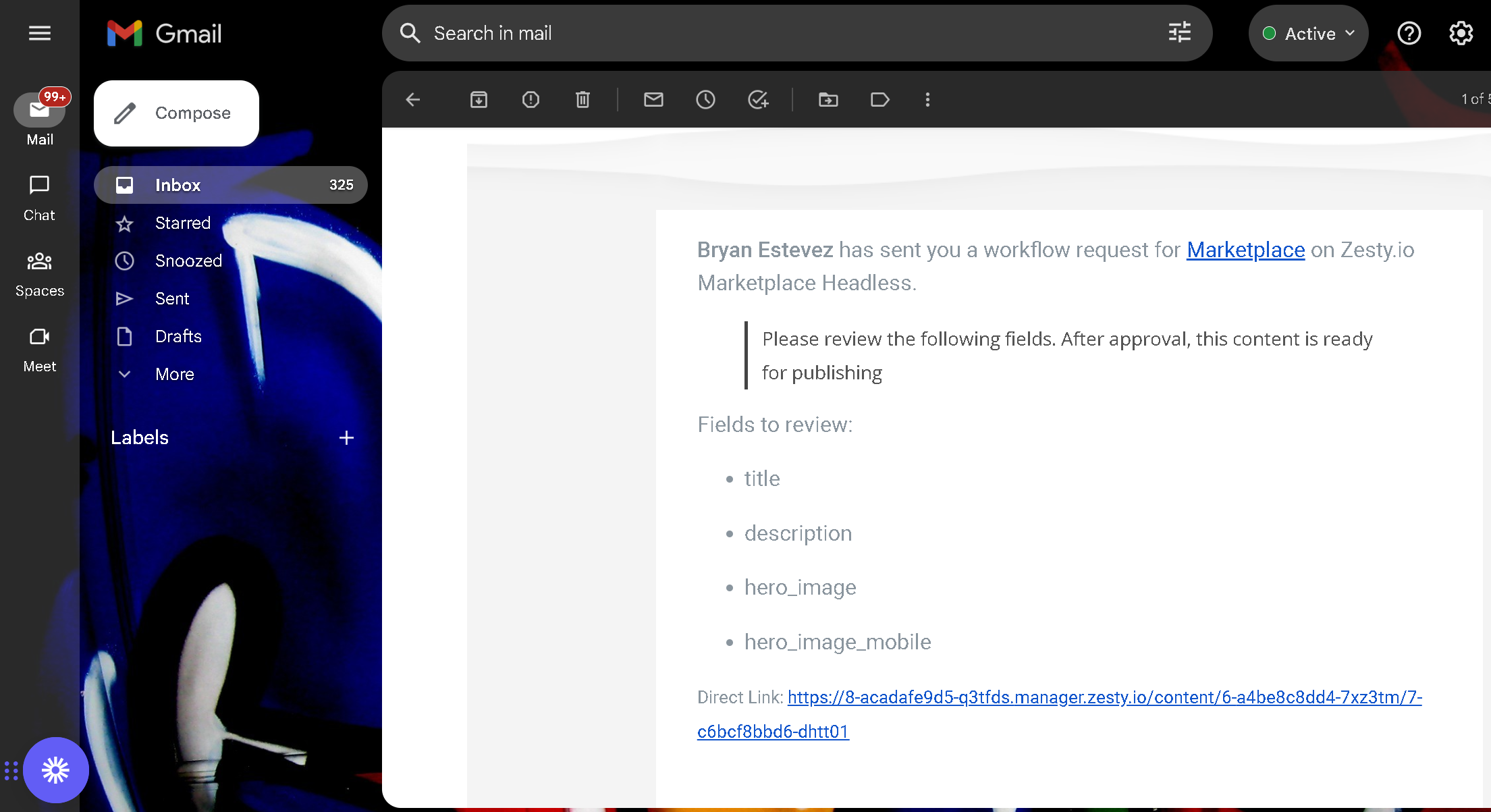Click the more options three-dot icon
The width and height of the screenshot is (1491, 812).
pyautogui.click(x=927, y=99)
